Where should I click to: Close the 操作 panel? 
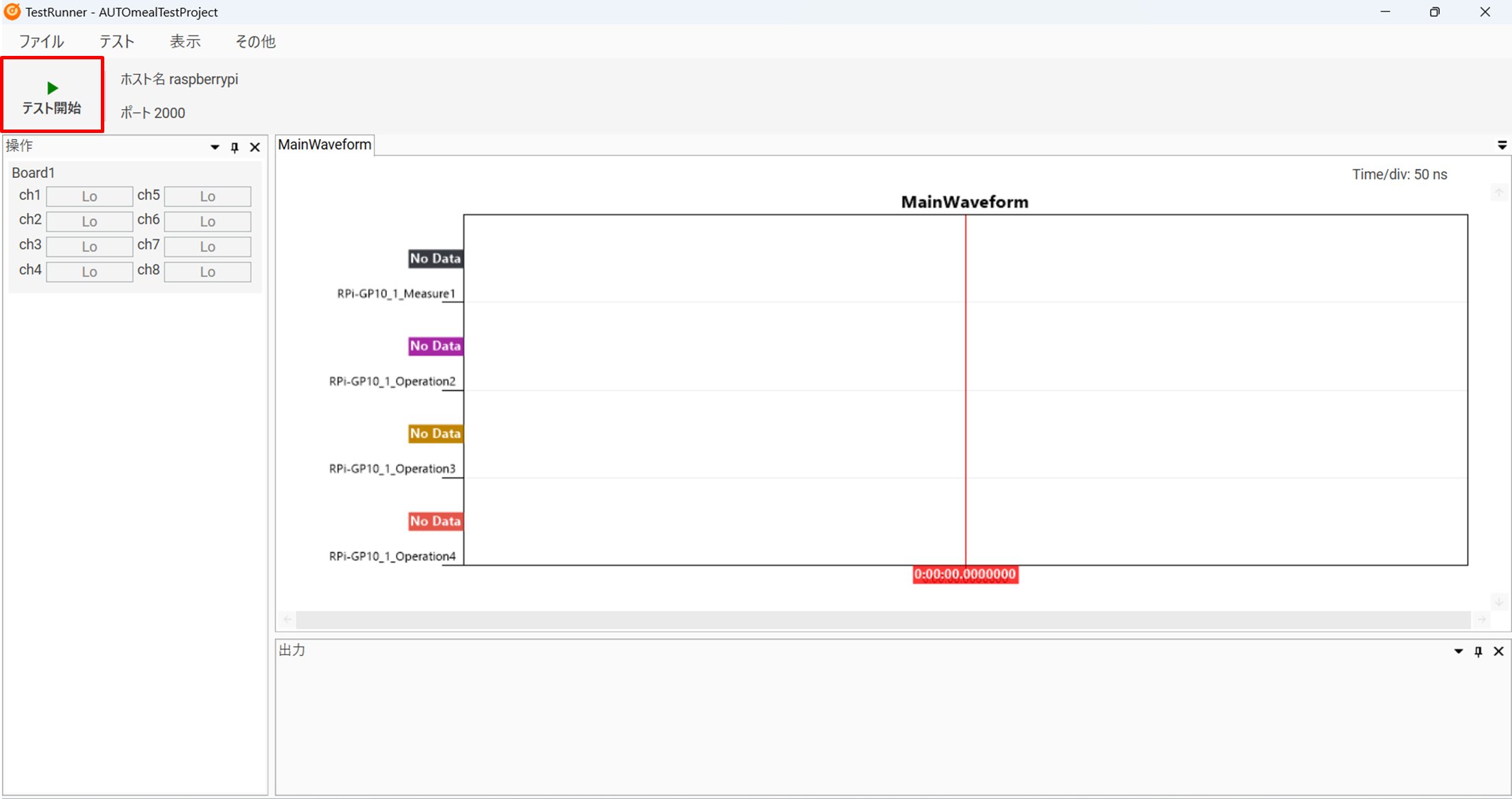(x=255, y=147)
